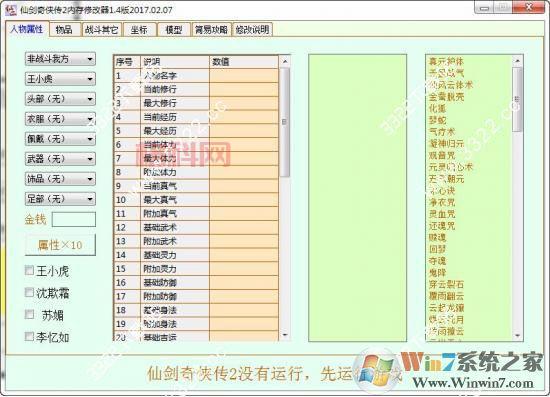The image size is (550, 397).
Task: Select 金蝉脱壳 in skill list
Action: click(x=446, y=97)
